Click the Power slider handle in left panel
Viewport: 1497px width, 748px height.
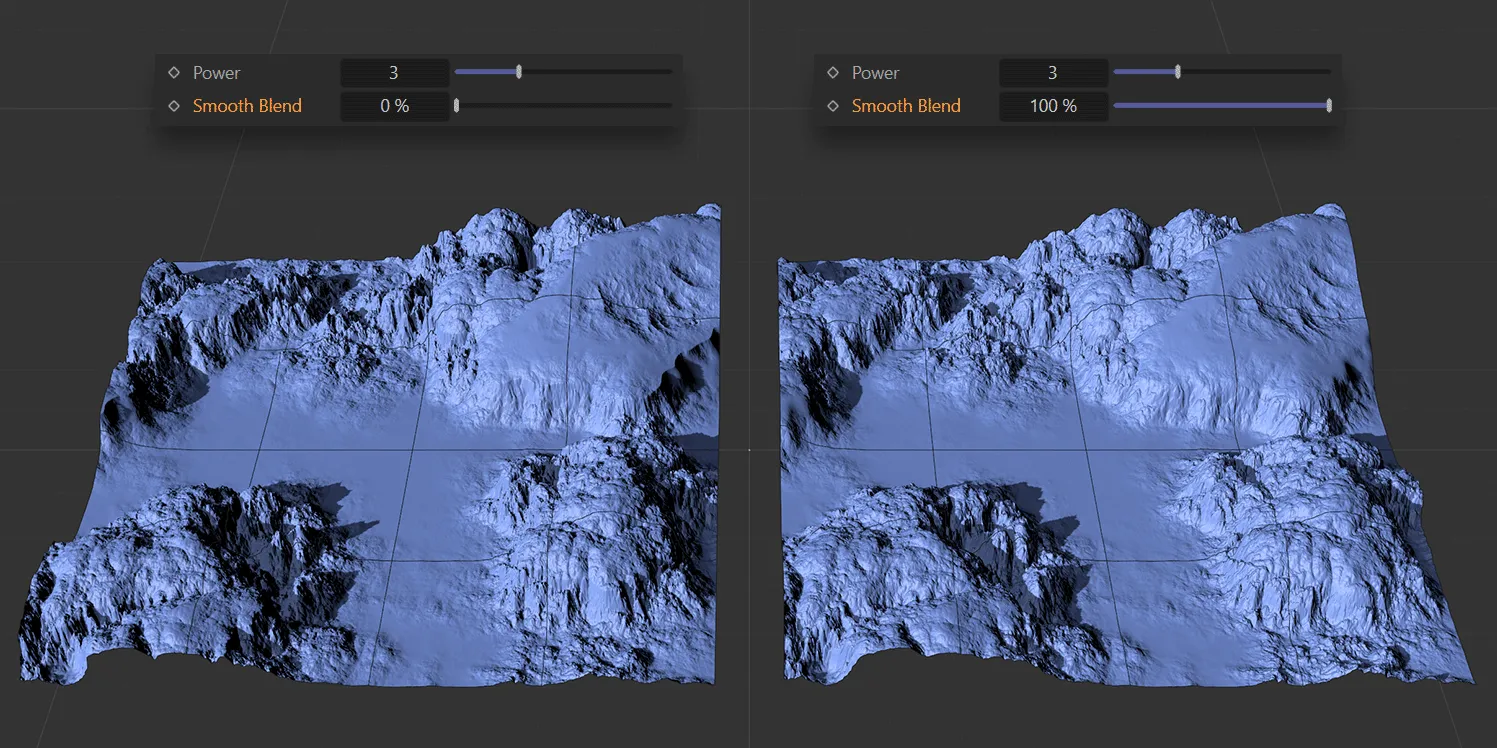518,71
